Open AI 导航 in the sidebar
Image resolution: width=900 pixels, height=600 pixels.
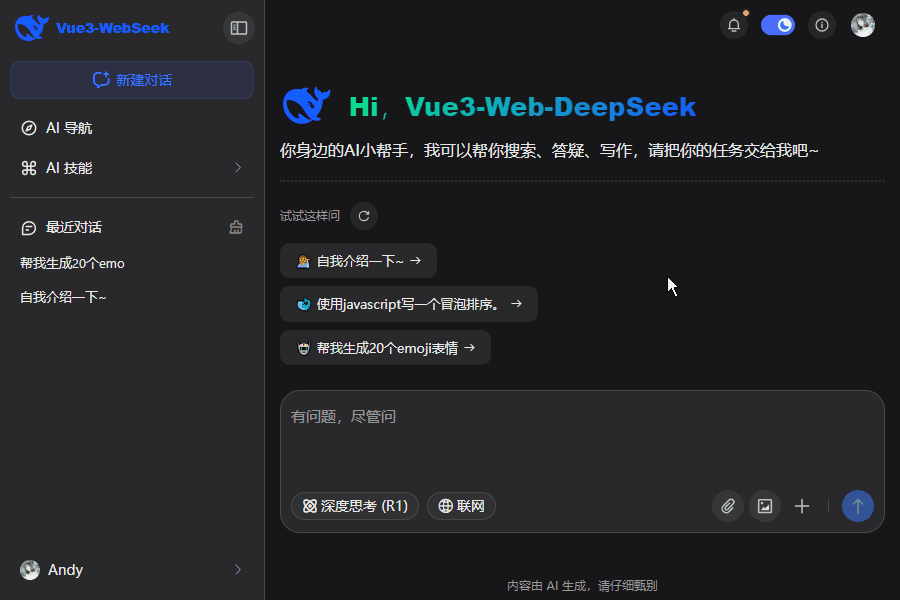[132, 128]
